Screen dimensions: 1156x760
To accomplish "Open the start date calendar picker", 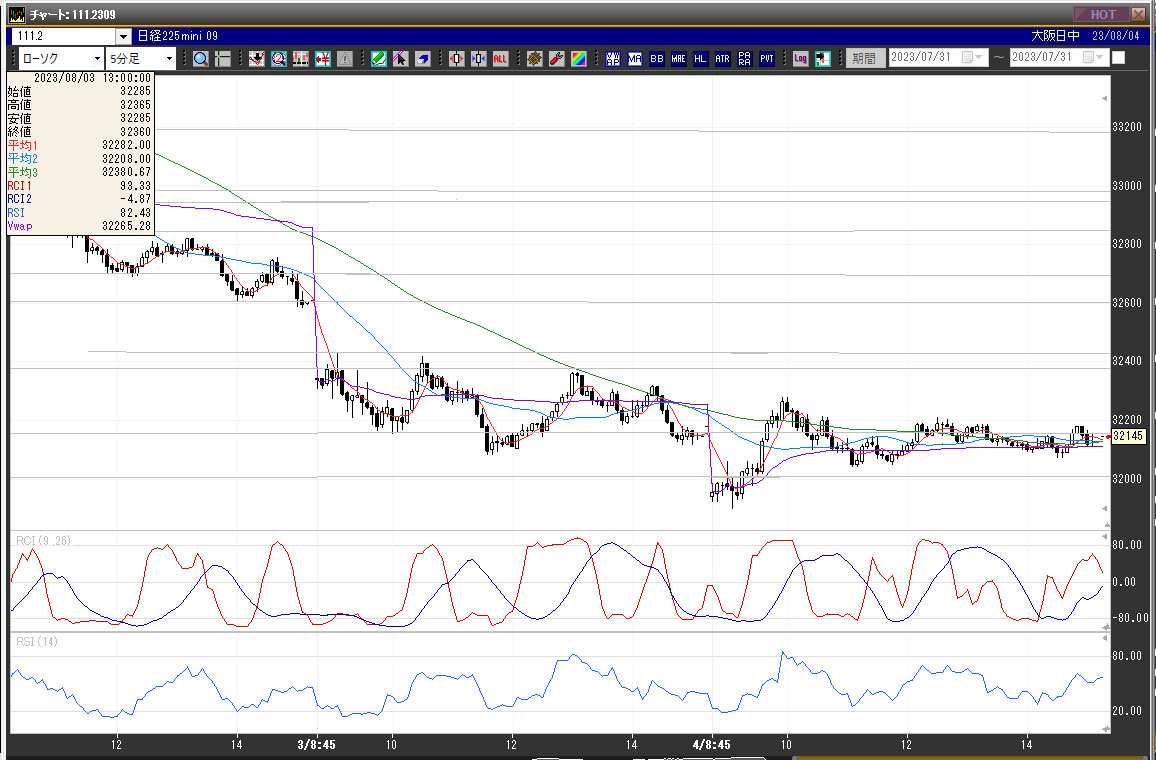I will [972, 57].
